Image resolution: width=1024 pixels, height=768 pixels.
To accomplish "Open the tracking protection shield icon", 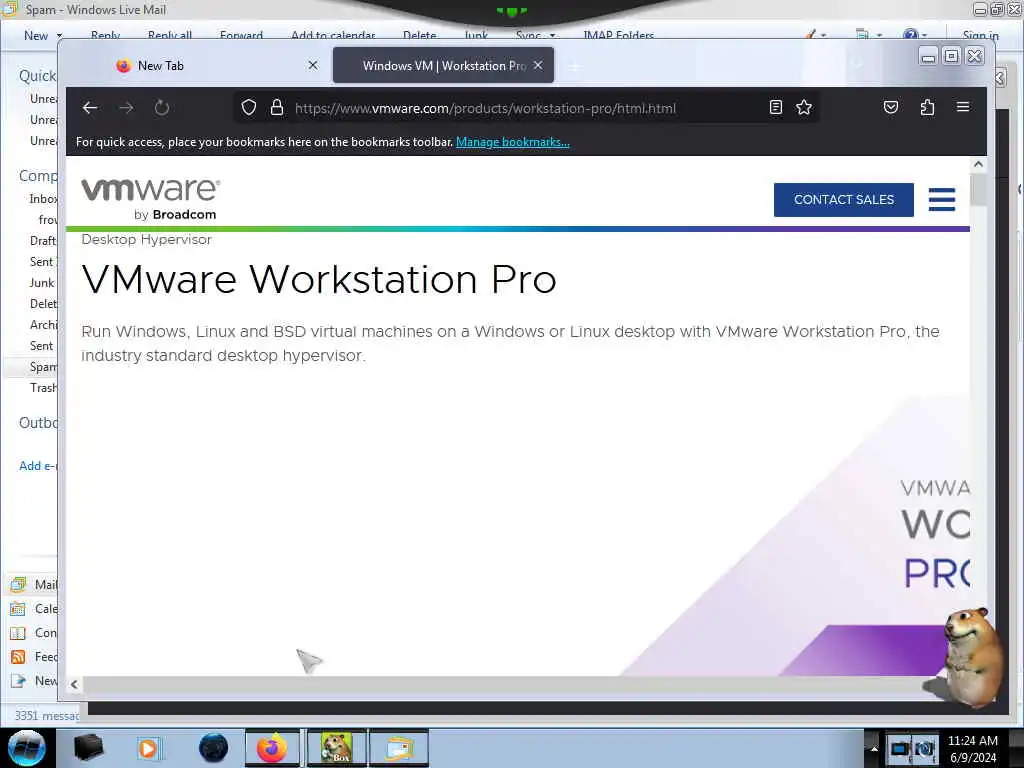I will point(249,108).
